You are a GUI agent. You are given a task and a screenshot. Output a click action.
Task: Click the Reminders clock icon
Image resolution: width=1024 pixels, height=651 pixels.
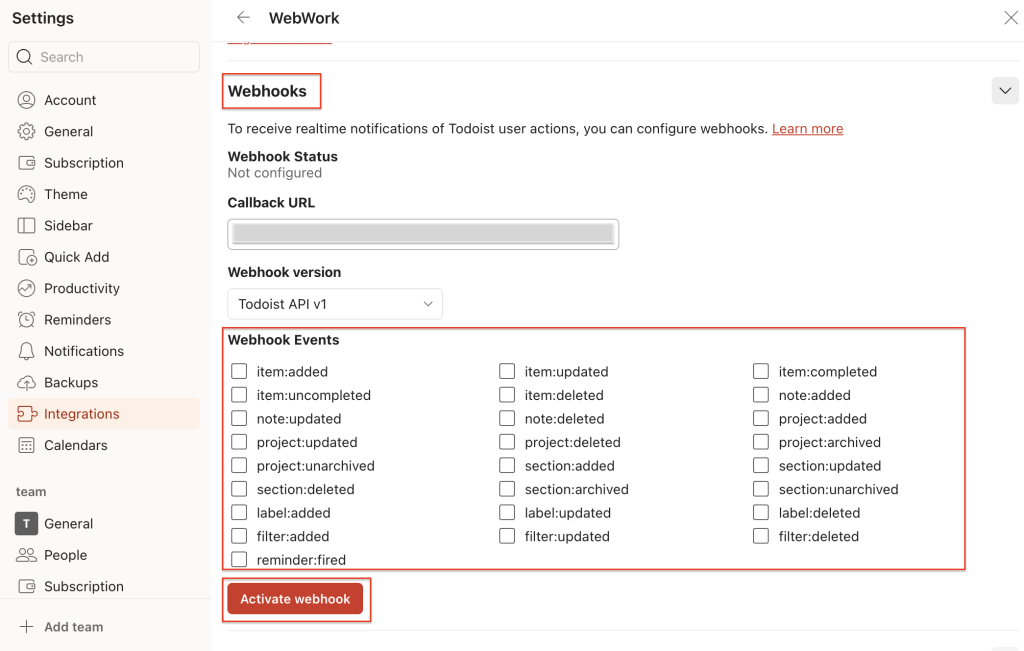26,319
